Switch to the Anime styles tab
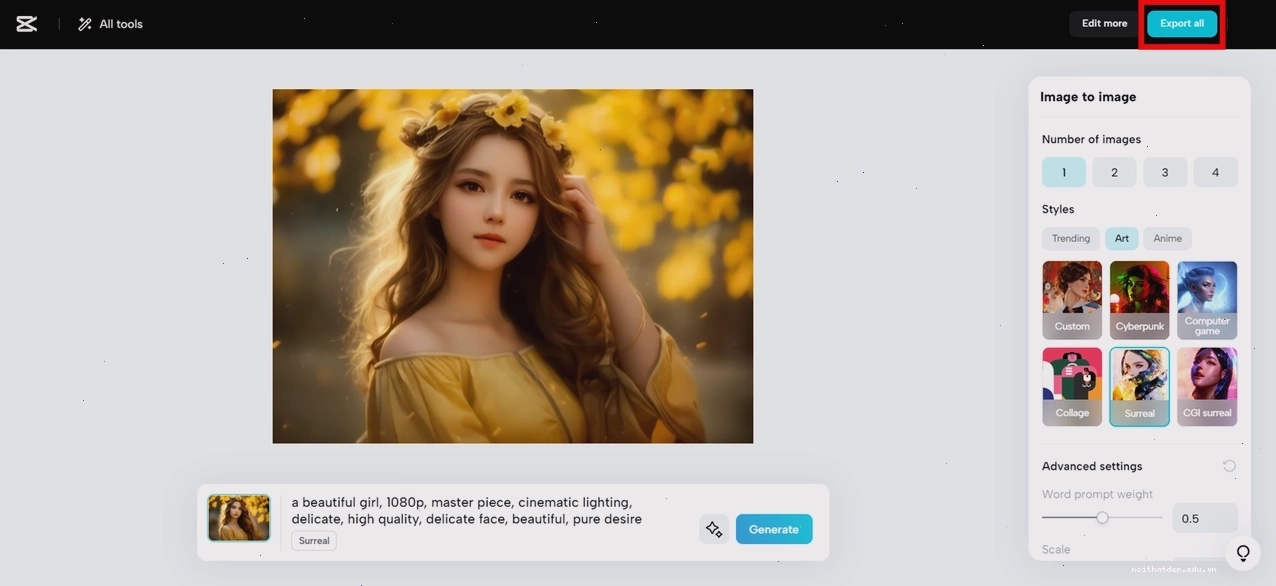 coord(1168,238)
